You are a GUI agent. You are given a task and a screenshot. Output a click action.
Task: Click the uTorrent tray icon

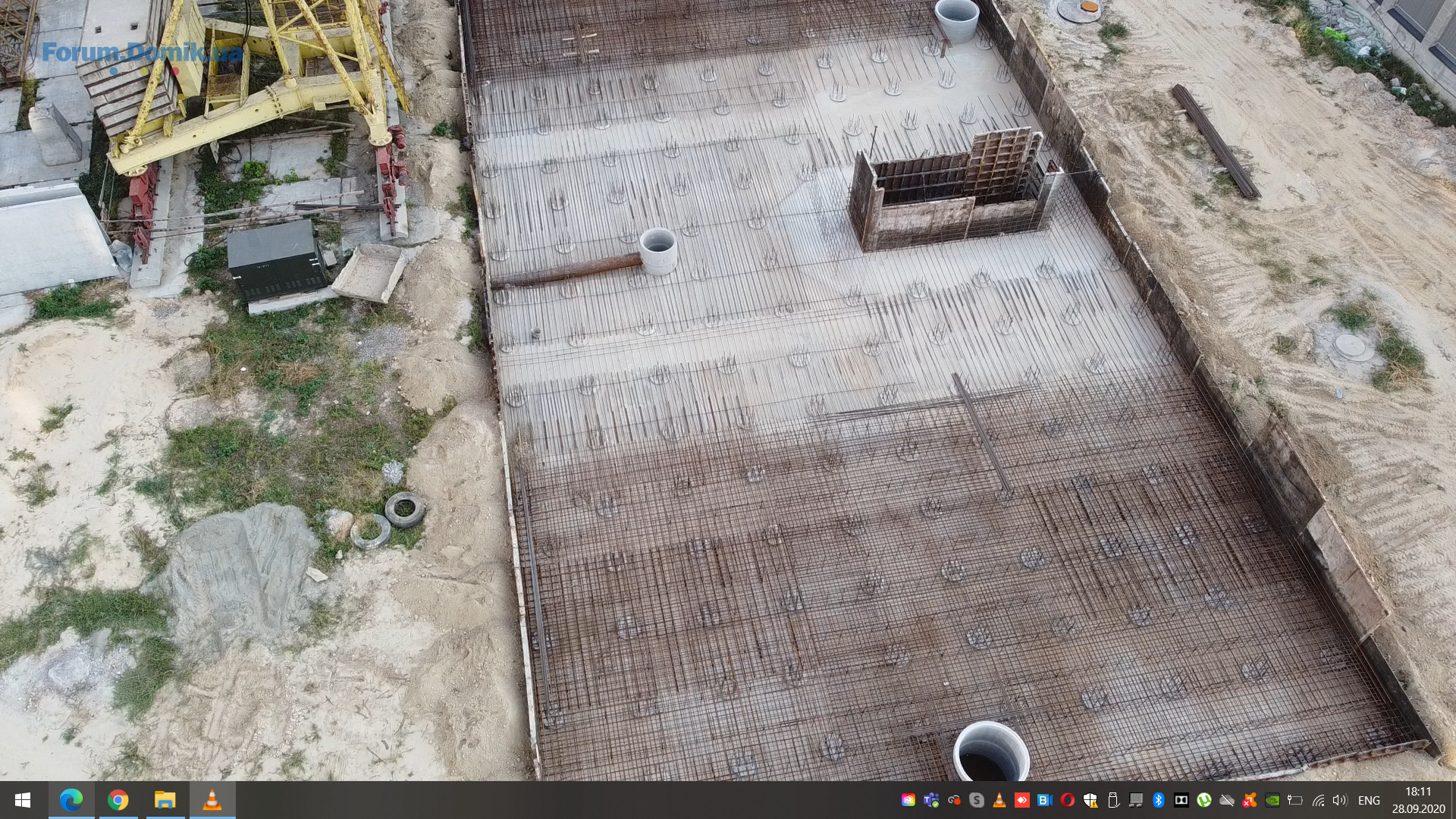1204,800
